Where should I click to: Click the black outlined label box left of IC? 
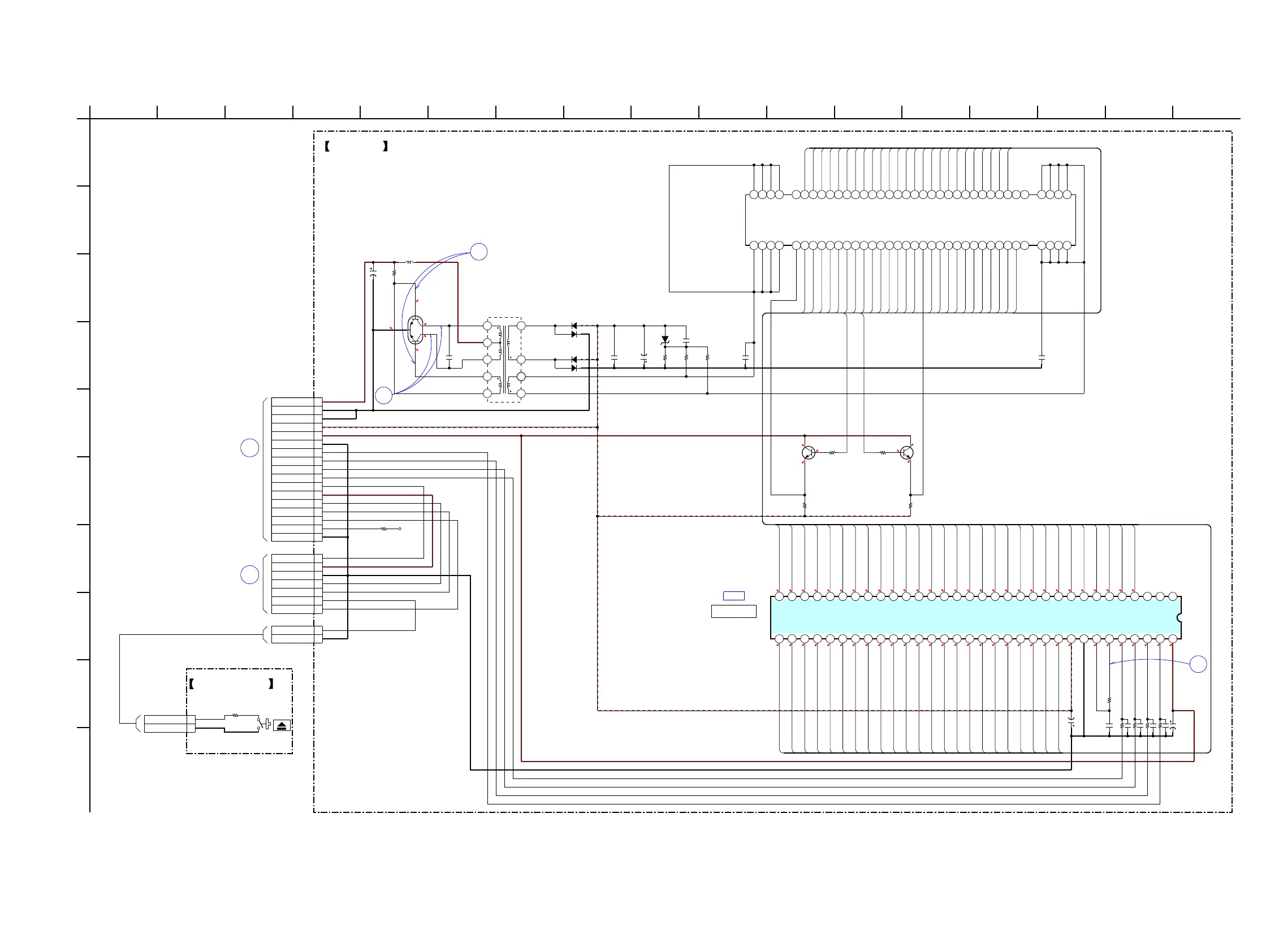coord(734,612)
